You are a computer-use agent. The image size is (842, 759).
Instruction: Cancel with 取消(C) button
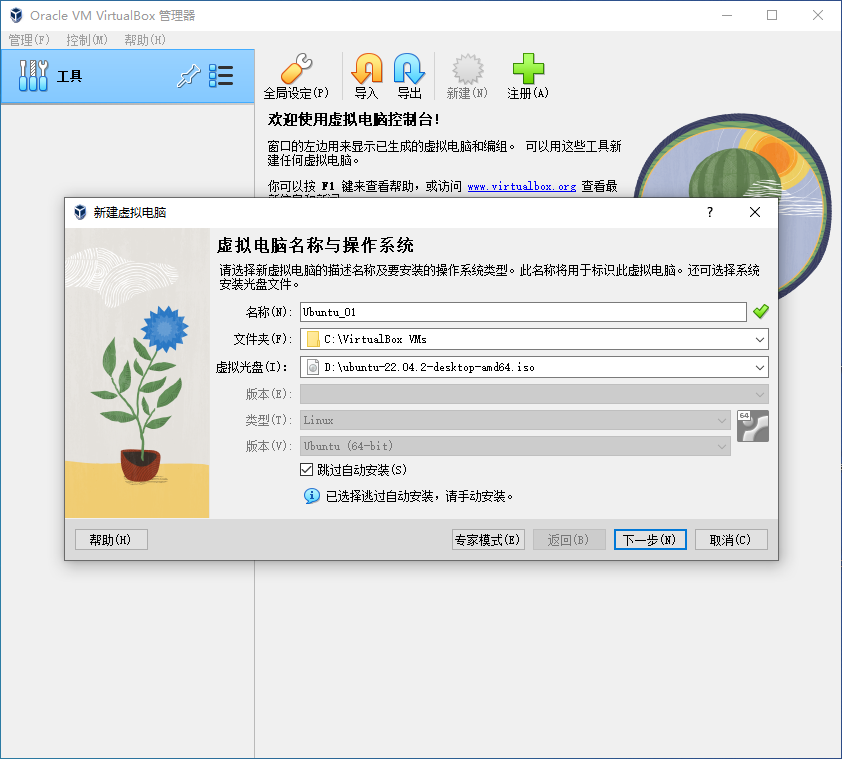pyautogui.click(x=731, y=540)
